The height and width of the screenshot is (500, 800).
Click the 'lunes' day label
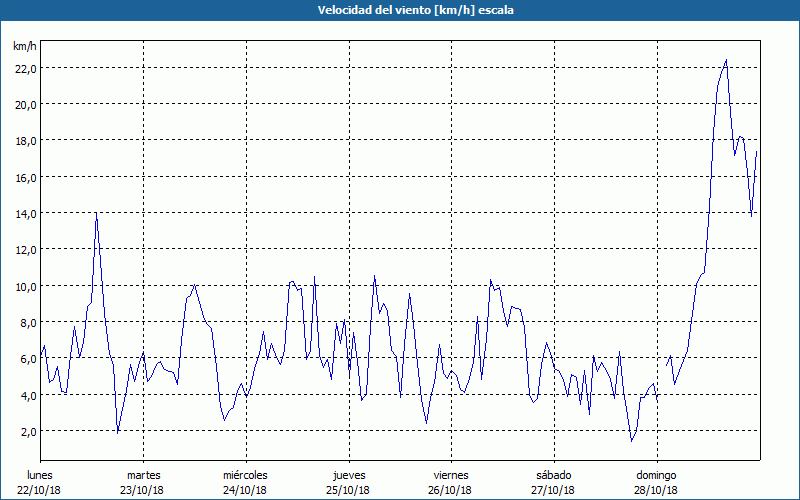click(40, 475)
